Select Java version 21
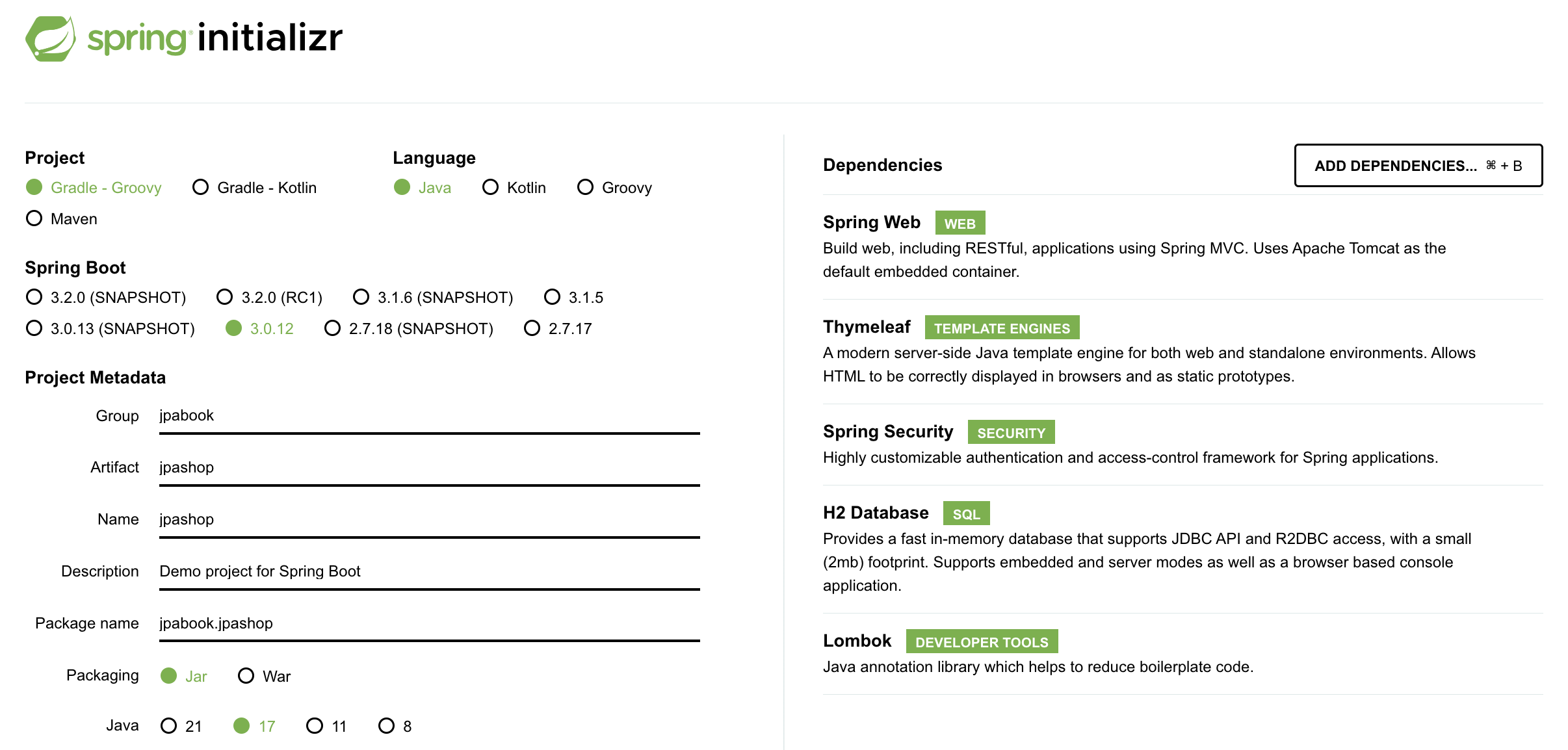The image size is (1568, 750). [169, 725]
